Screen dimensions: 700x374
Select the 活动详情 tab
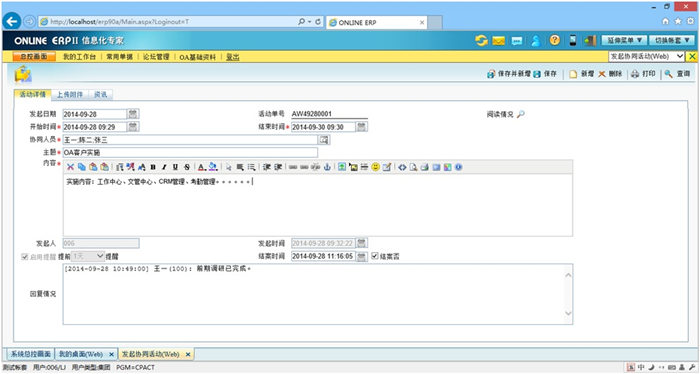point(33,94)
